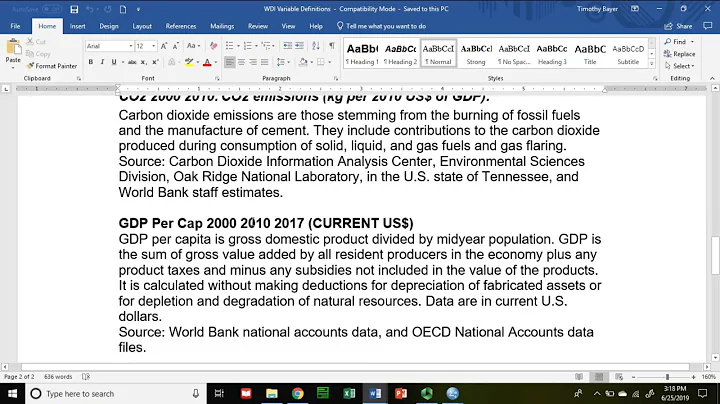Switch to the Design tab
720x404 pixels.
pyautogui.click(x=109, y=26)
